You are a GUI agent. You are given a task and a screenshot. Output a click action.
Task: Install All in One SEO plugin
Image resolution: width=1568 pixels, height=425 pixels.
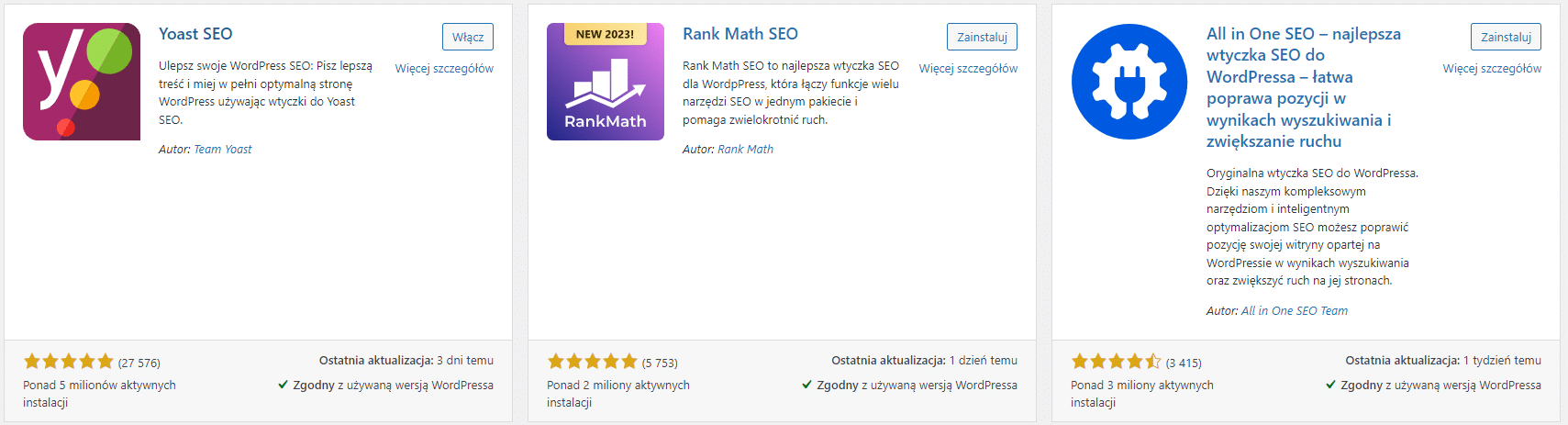click(1506, 37)
